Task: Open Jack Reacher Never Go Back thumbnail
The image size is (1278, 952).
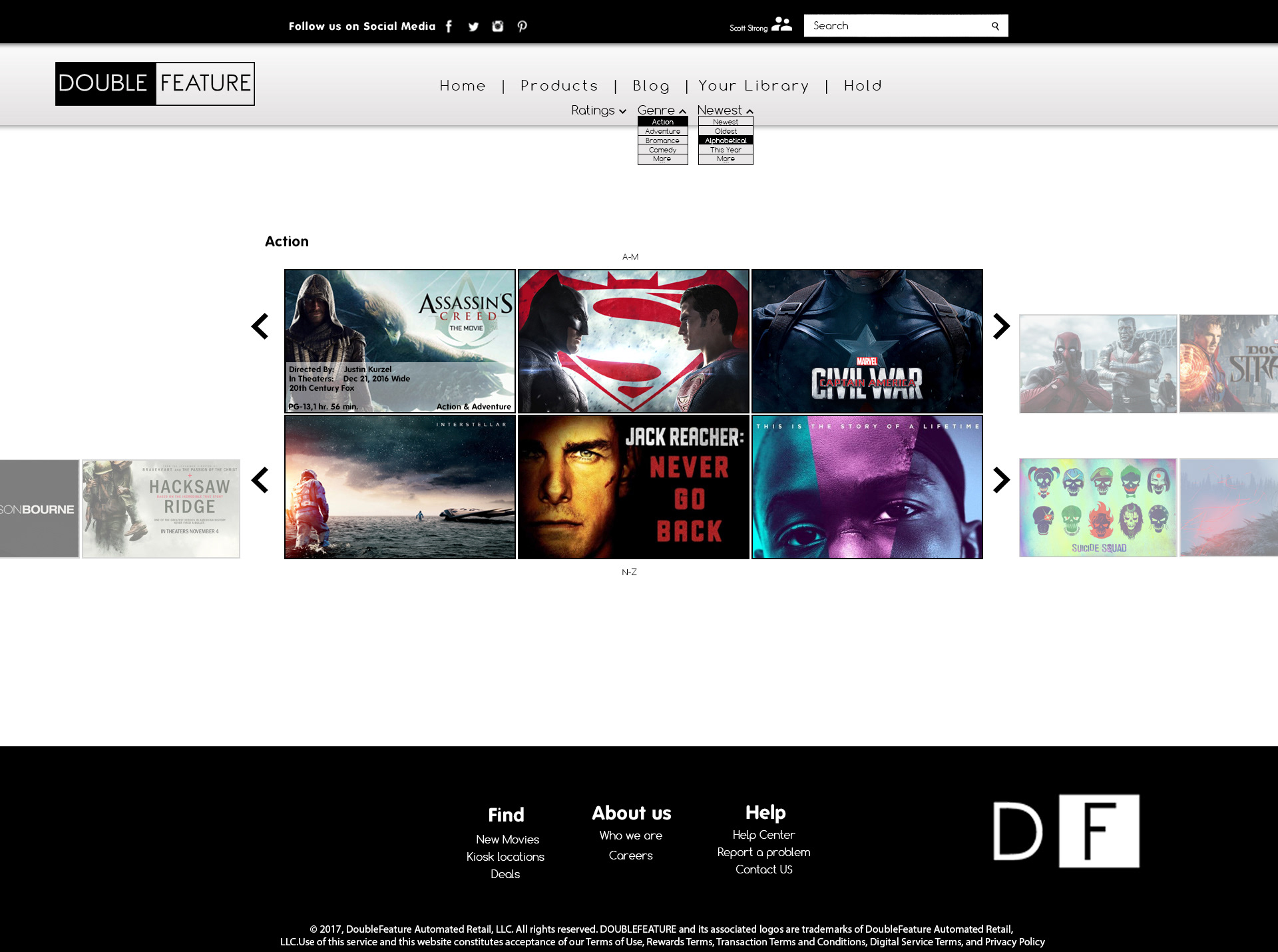Action: coord(634,487)
